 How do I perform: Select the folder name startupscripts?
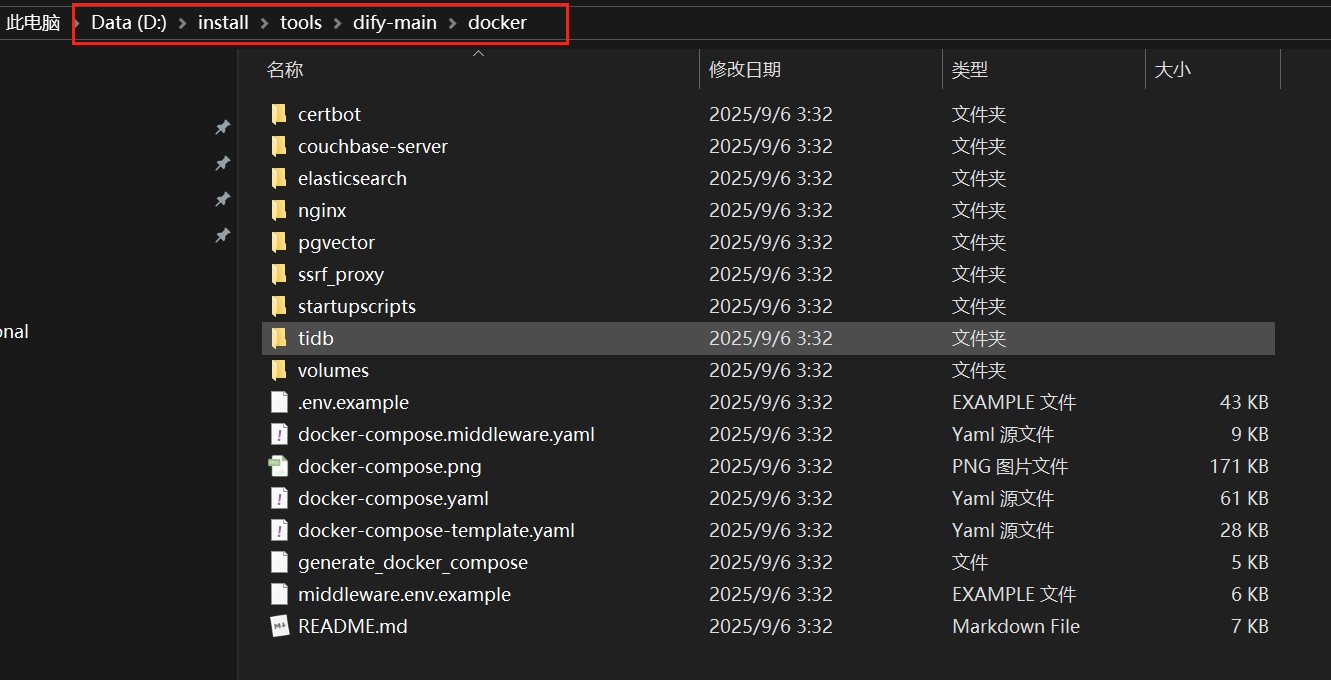pyautogui.click(x=357, y=306)
